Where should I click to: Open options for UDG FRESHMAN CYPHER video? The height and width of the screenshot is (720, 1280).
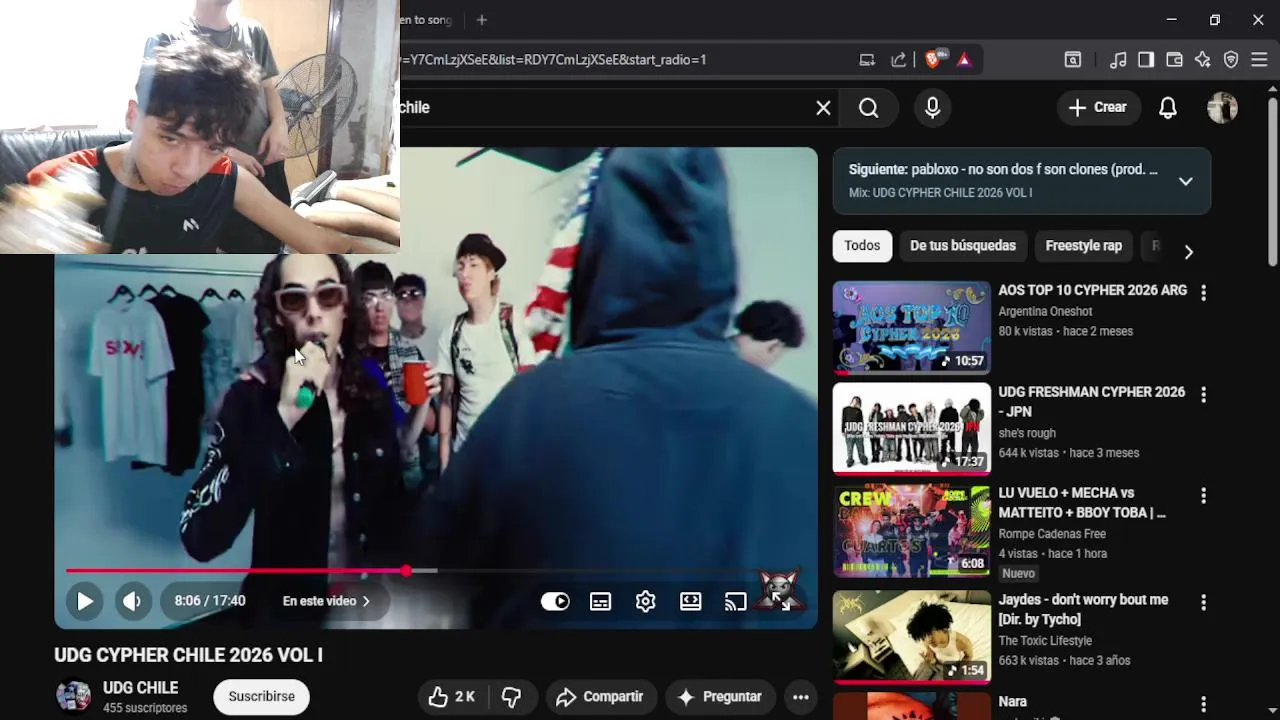(x=1203, y=395)
